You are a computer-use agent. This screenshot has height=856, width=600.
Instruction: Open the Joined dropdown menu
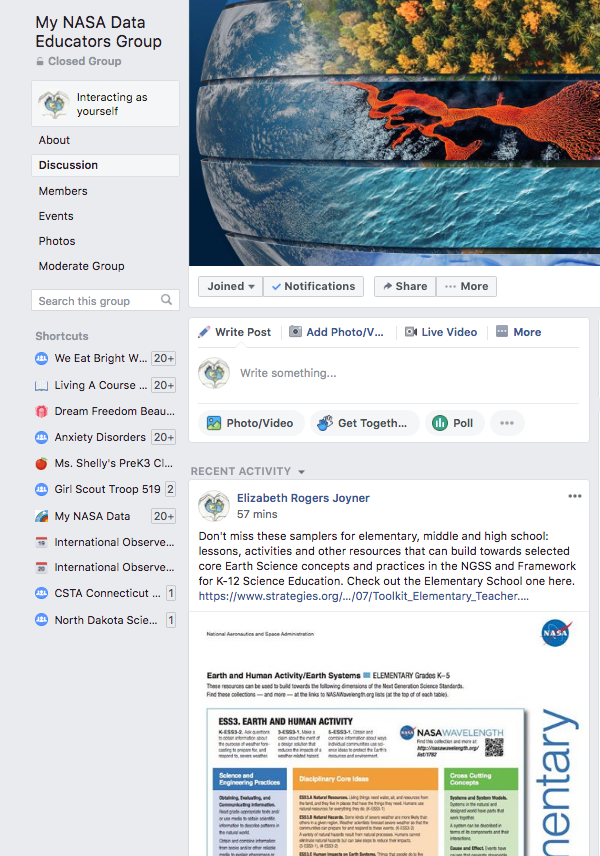click(230, 286)
